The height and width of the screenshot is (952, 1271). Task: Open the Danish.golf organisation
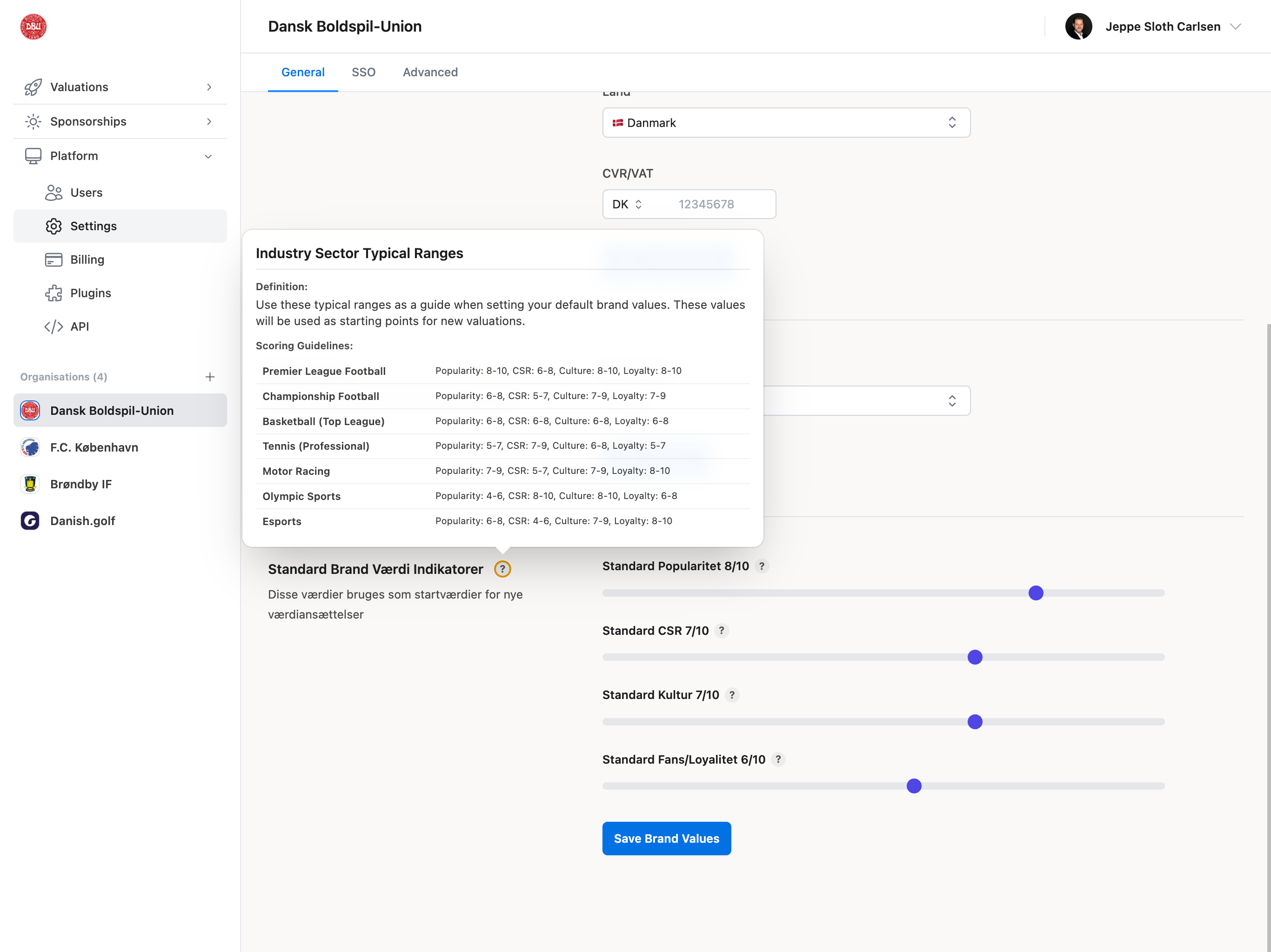coord(82,520)
